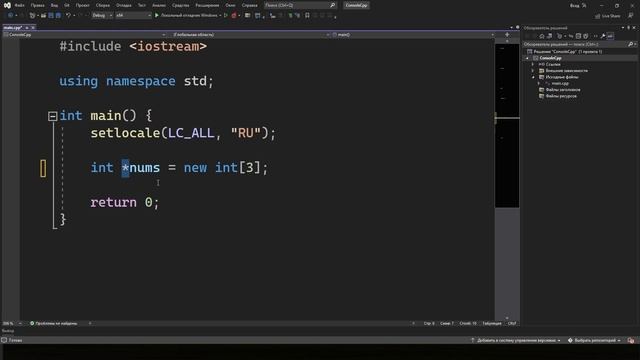Viewport: 640px width, 360px height.
Task: Click the bookmark toolbar icon
Action: pyautogui.click(x=307, y=16)
